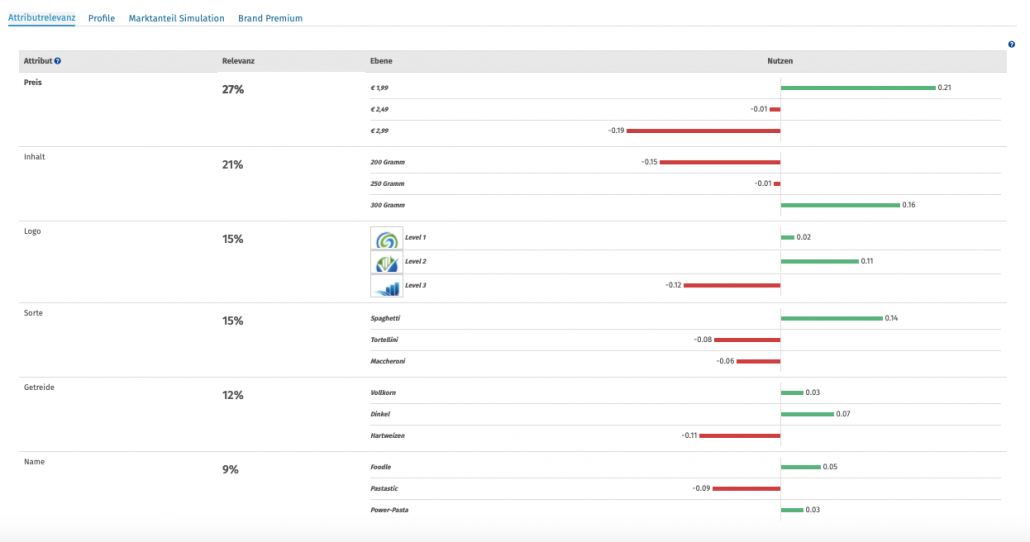The image size is (1030, 542).
Task: Click the Nutzen column header
Action: tap(780, 62)
